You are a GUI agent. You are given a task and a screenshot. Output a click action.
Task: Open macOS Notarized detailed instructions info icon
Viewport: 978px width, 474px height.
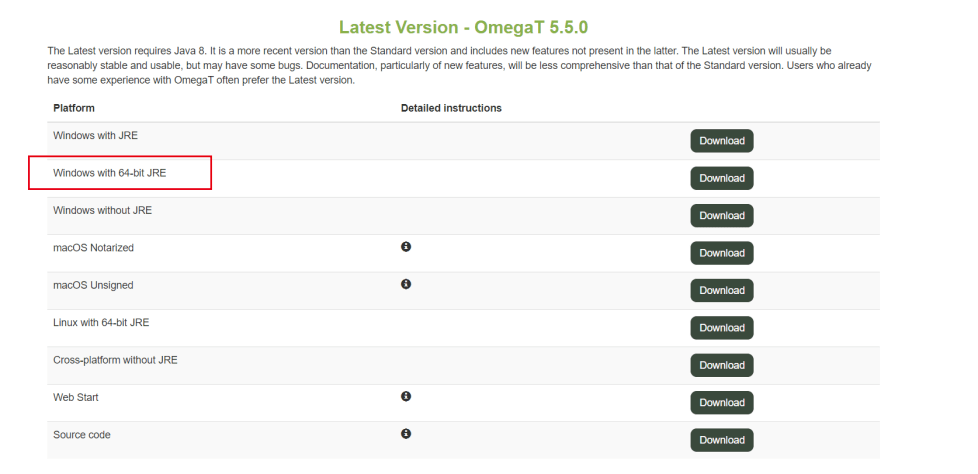click(406, 247)
